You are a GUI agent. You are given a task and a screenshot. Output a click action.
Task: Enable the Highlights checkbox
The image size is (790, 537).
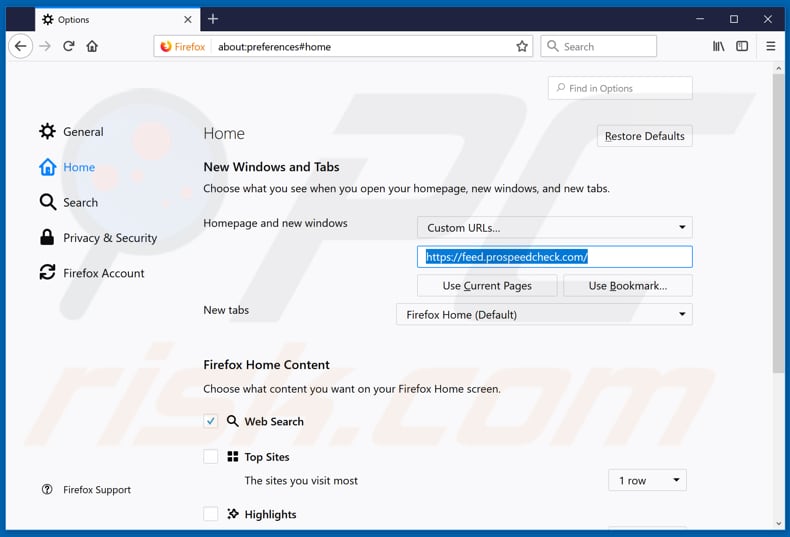click(211, 514)
